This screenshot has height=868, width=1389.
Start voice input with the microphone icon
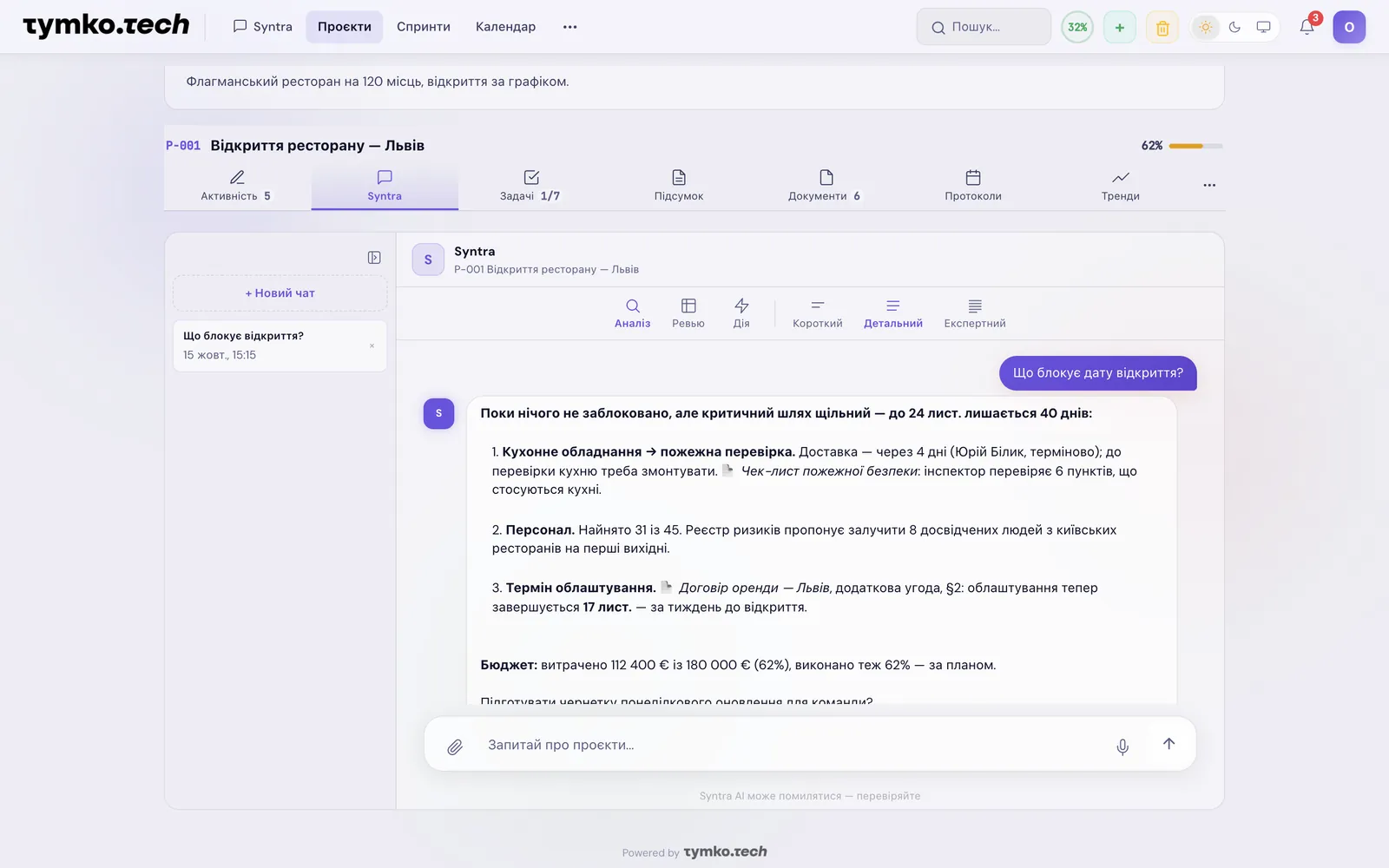(x=1122, y=746)
